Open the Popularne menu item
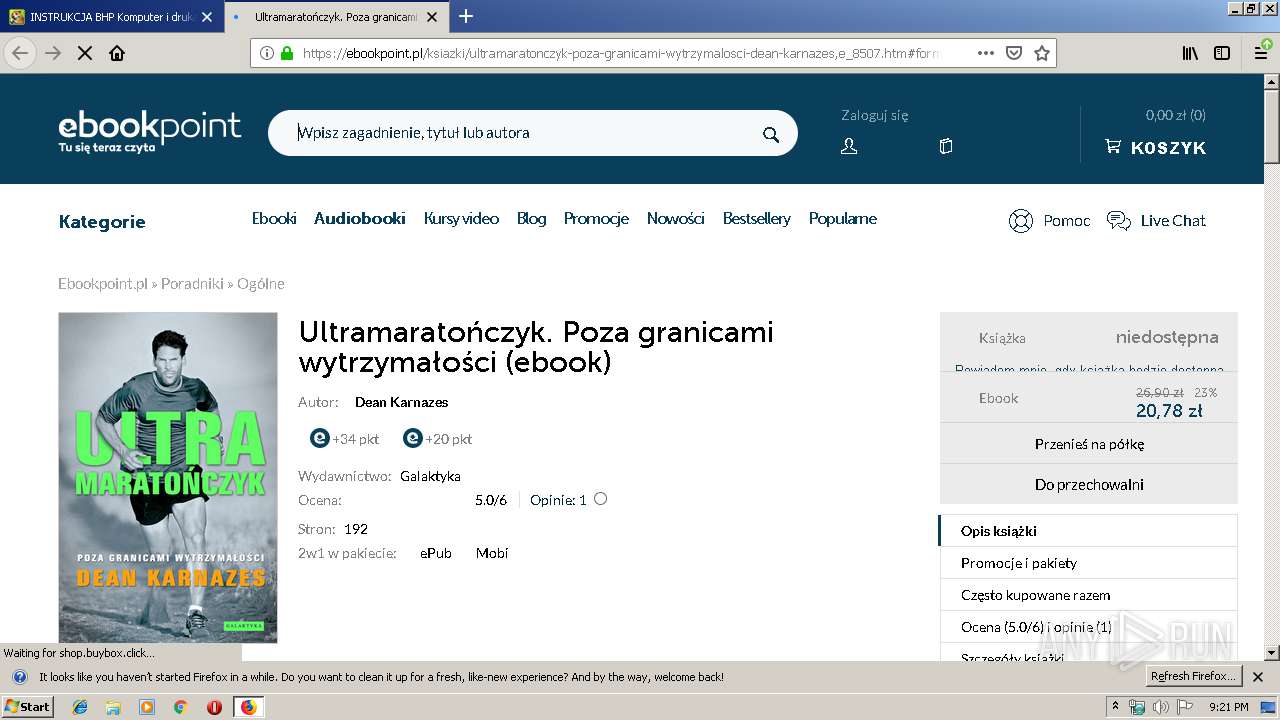Image resolution: width=1280 pixels, height=720 pixels. (x=843, y=218)
